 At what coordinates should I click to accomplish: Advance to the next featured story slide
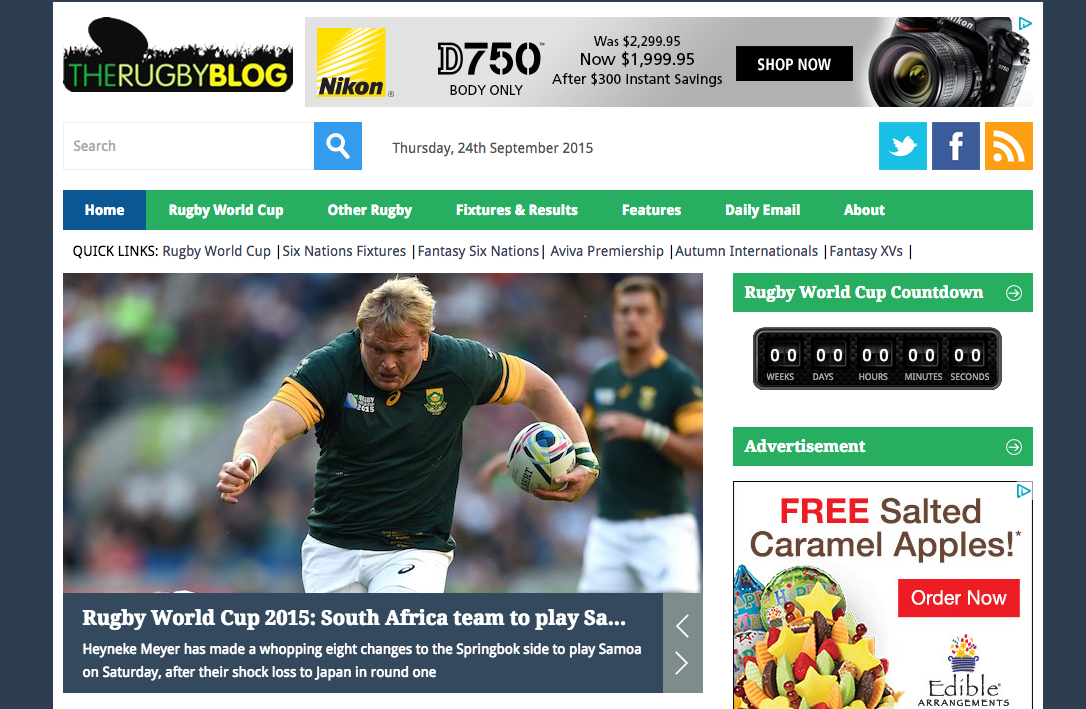[x=682, y=663]
